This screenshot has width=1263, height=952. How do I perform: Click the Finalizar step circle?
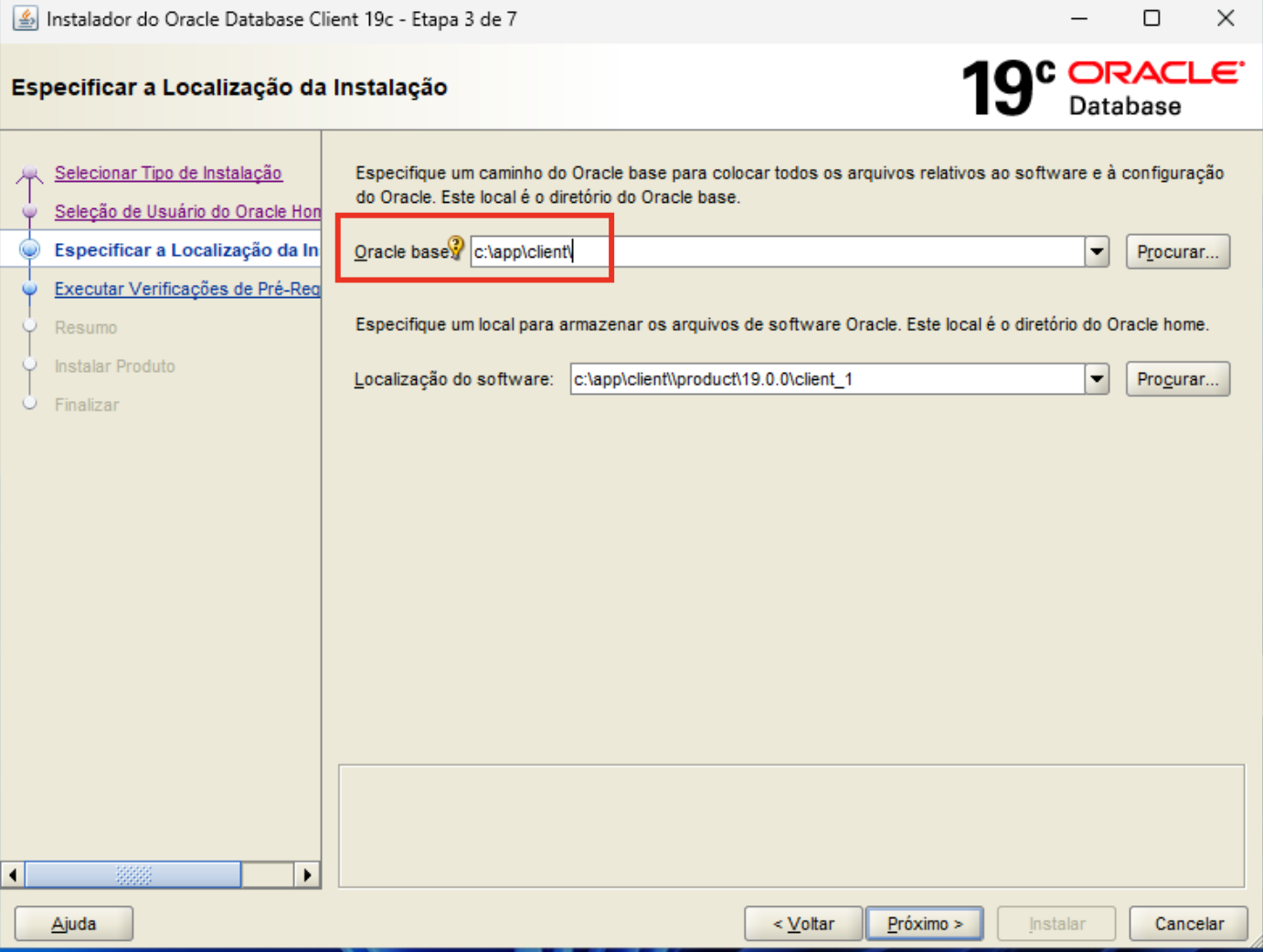(31, 404)
